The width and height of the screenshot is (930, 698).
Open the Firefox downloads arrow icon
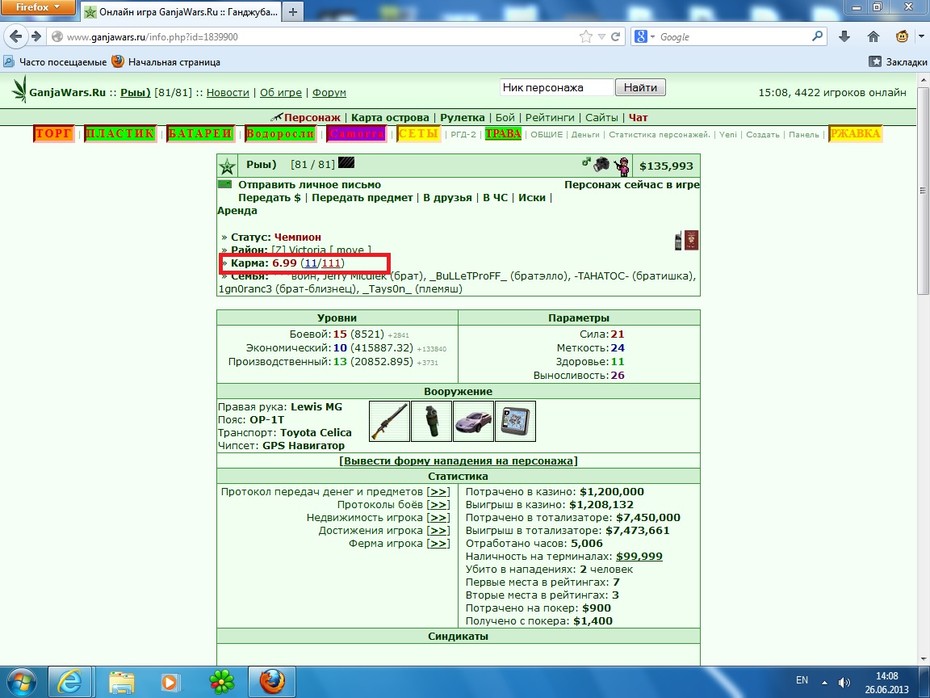[845, 37]
